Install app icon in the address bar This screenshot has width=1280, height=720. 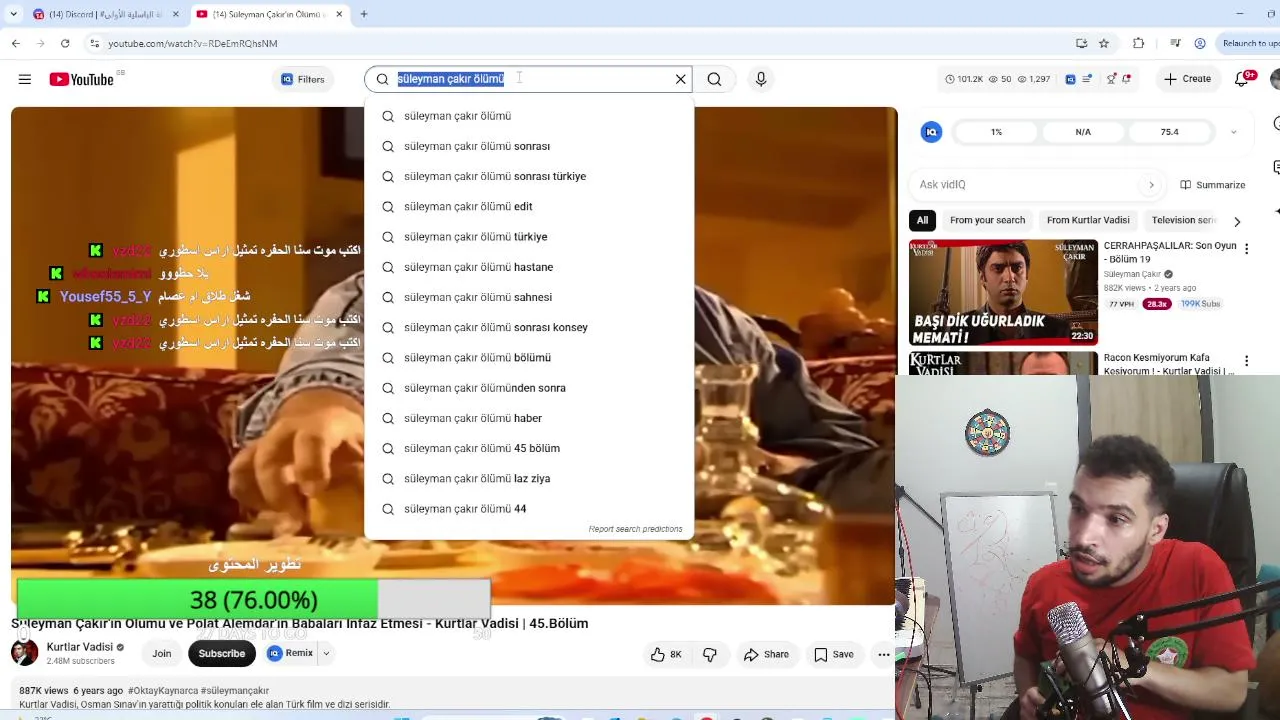pos(1081,43)
